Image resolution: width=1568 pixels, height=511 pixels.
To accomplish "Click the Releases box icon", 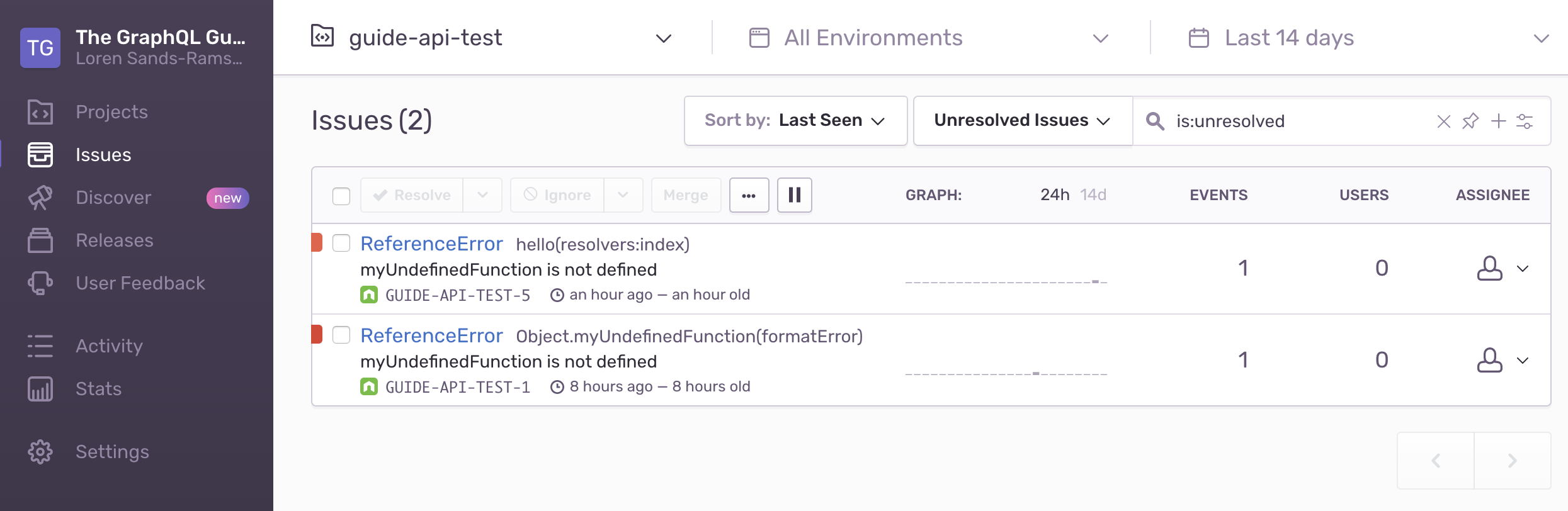I will point(40,240).
